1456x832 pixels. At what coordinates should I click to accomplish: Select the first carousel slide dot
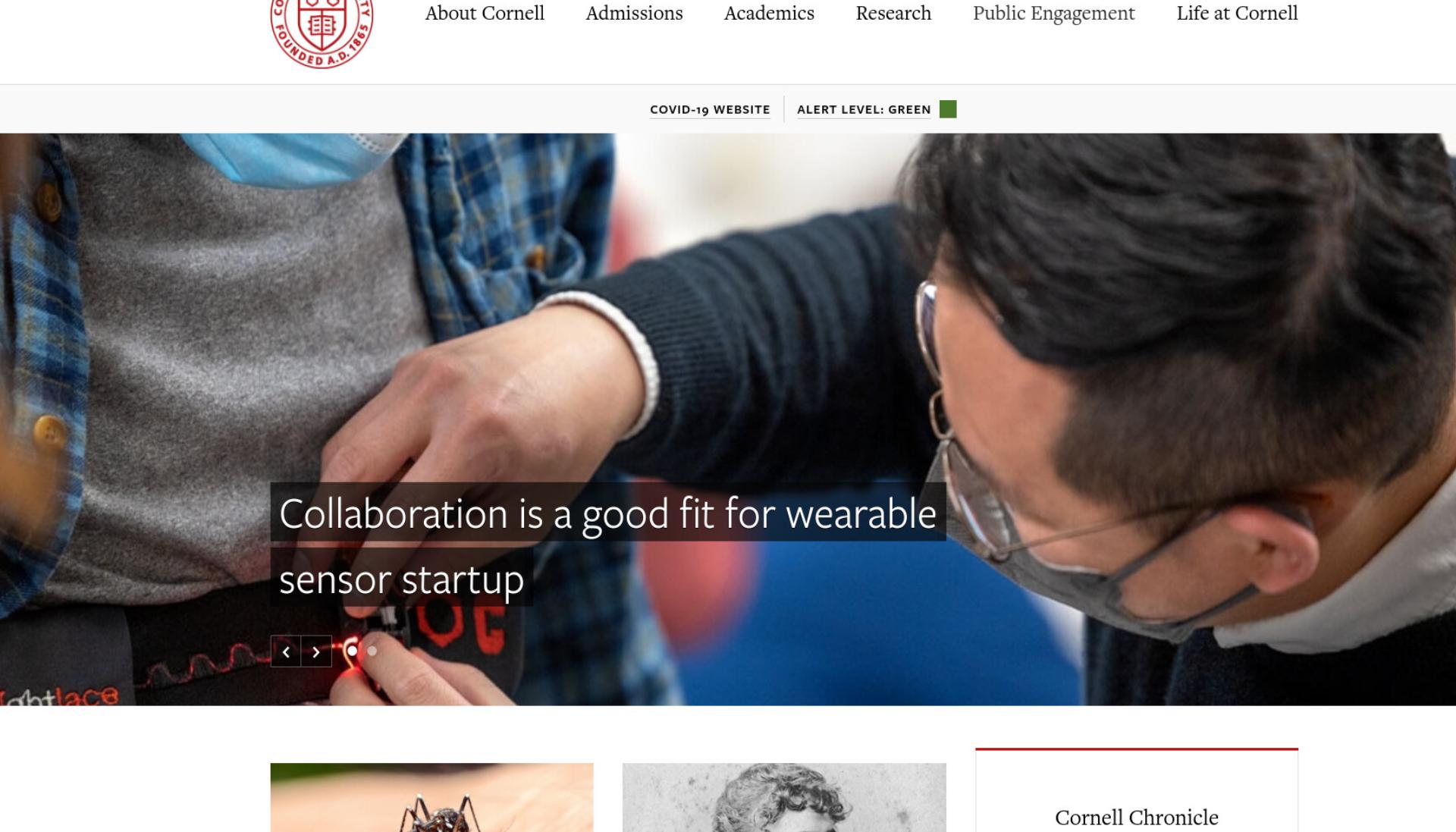coord(352,651)
